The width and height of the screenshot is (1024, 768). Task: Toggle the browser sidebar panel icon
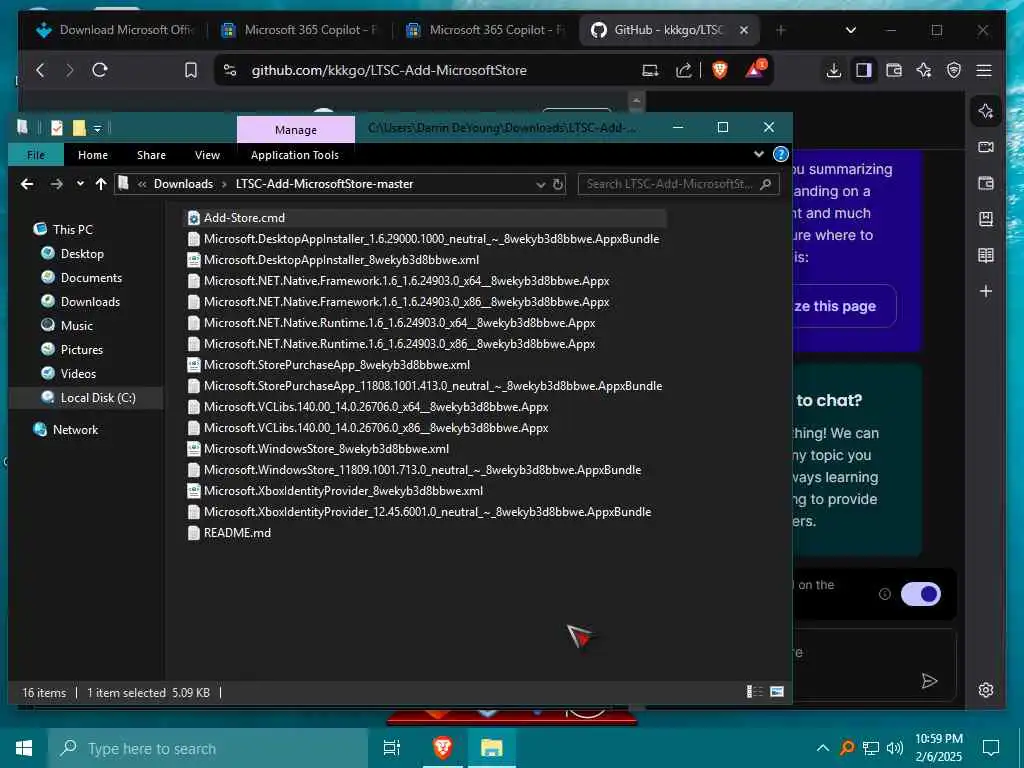pyautogui.click(x=863, y=70)
